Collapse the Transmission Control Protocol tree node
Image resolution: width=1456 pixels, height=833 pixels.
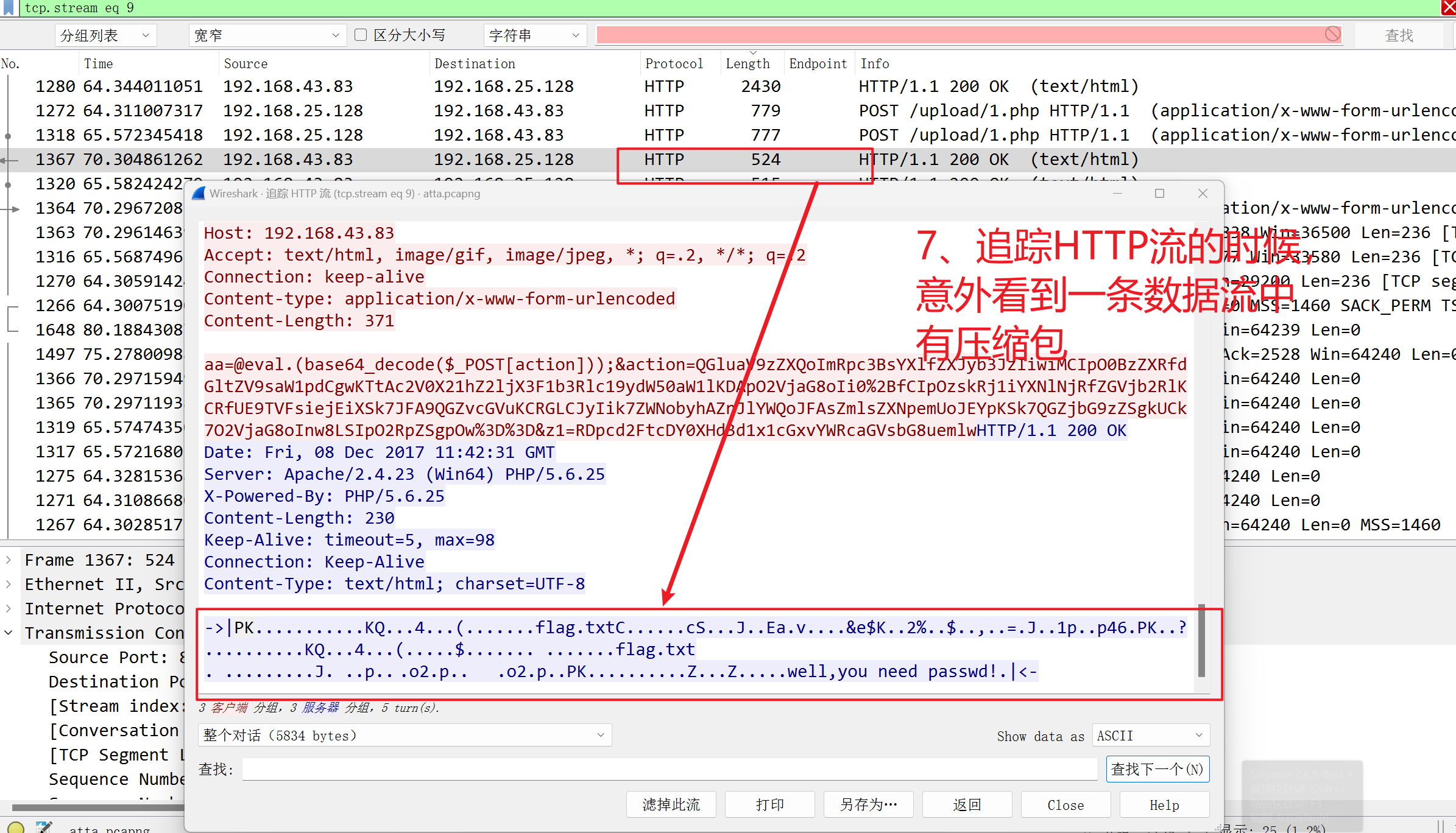9,633
